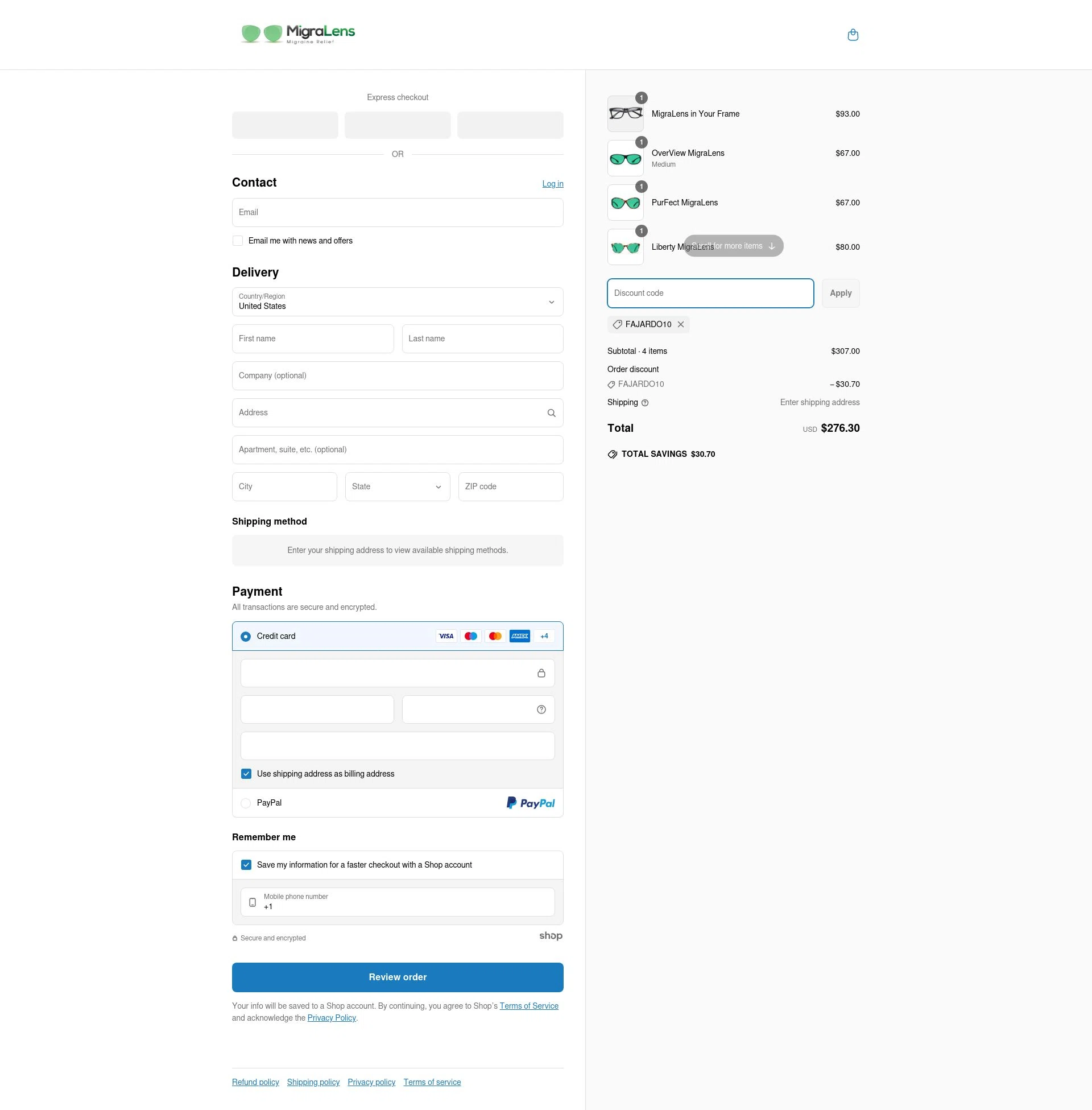Select PayPal as payment method
The image size is (1092, 1110).
246,803
